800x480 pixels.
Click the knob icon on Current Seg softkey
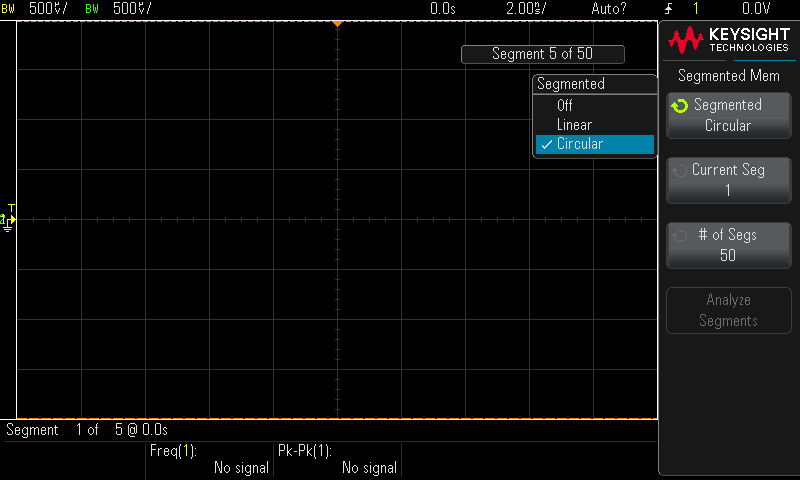680,171
